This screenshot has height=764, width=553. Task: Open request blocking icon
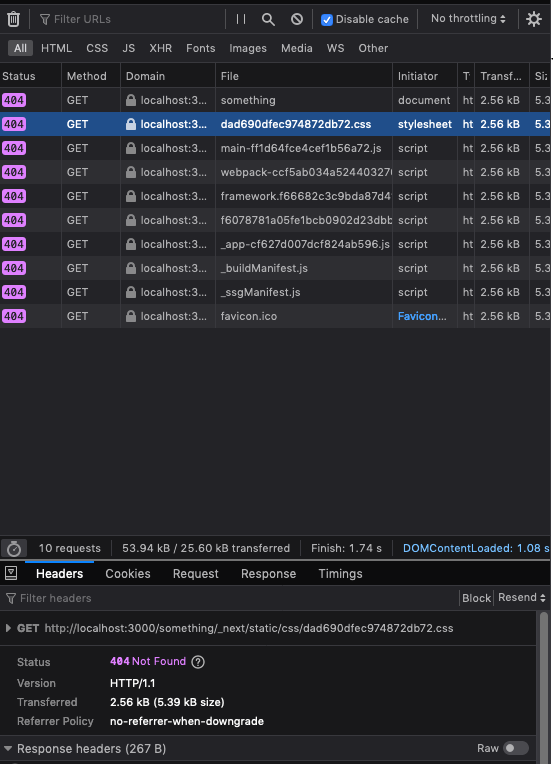point(297,19)
